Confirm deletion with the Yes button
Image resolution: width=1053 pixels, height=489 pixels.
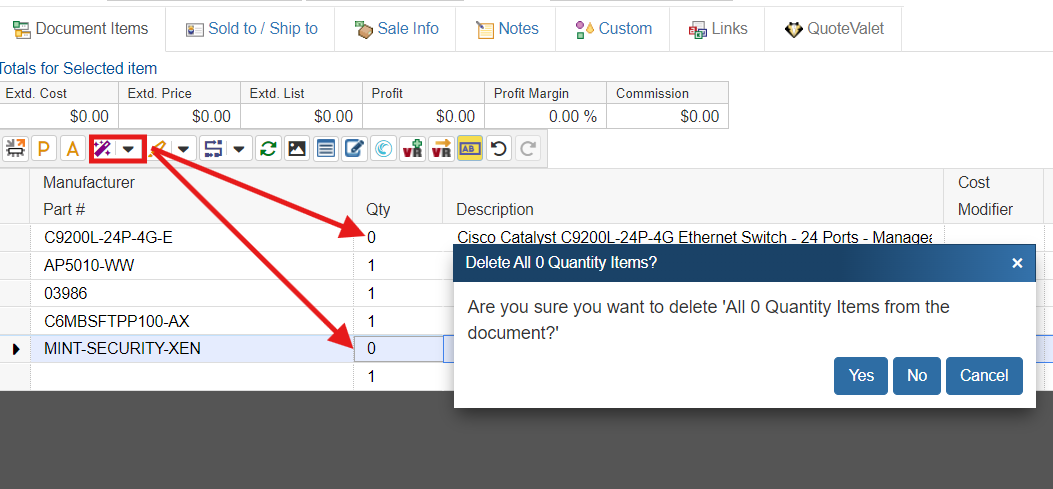[861, 376]
